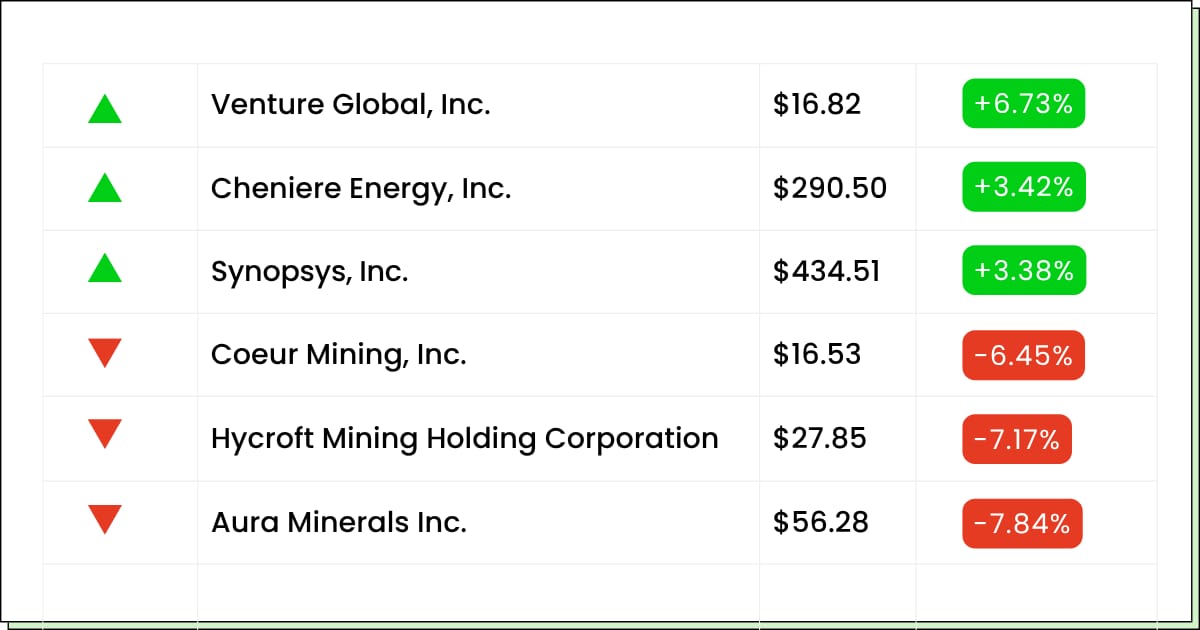Click the red down arrow beside Hycroft Mining
This screenshot has height=630, width=1200.
[x=105, y=434]
